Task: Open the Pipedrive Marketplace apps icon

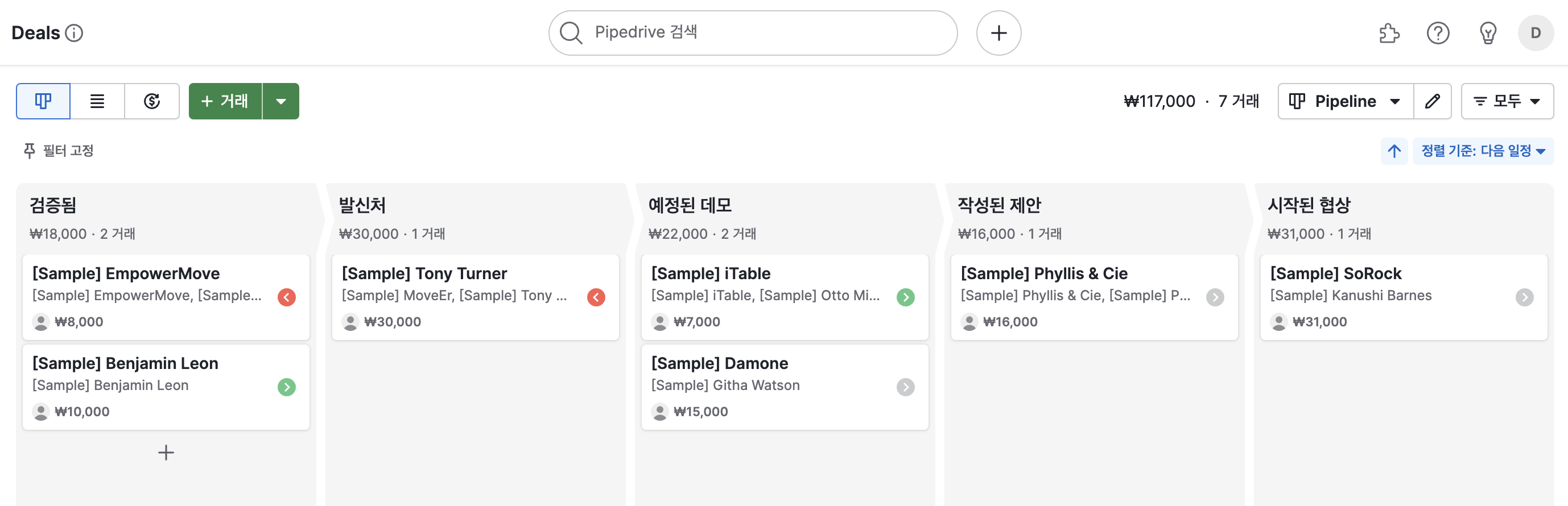Action: pos(1390,33)
